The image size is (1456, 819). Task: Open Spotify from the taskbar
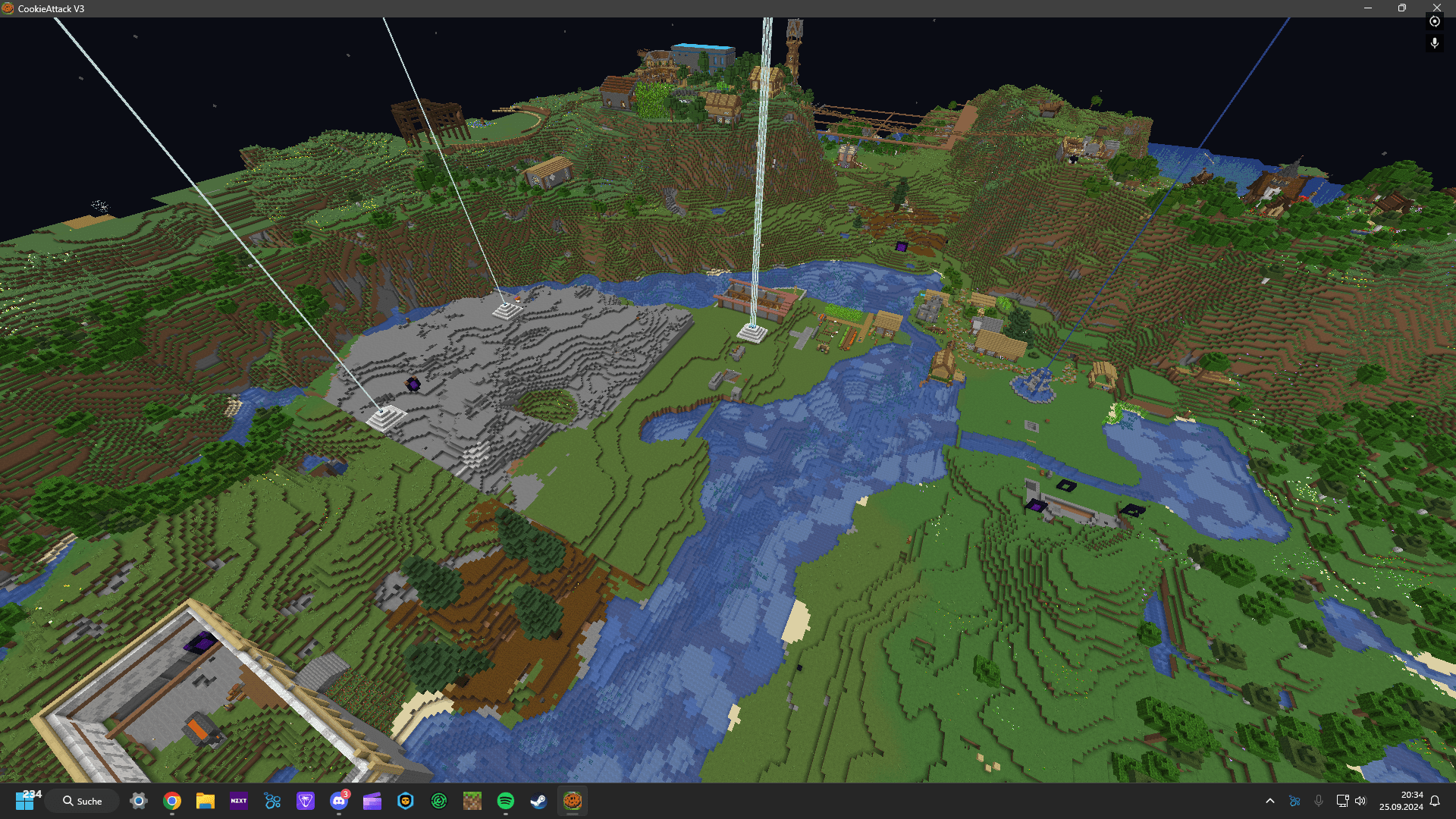tap(506, 801)
